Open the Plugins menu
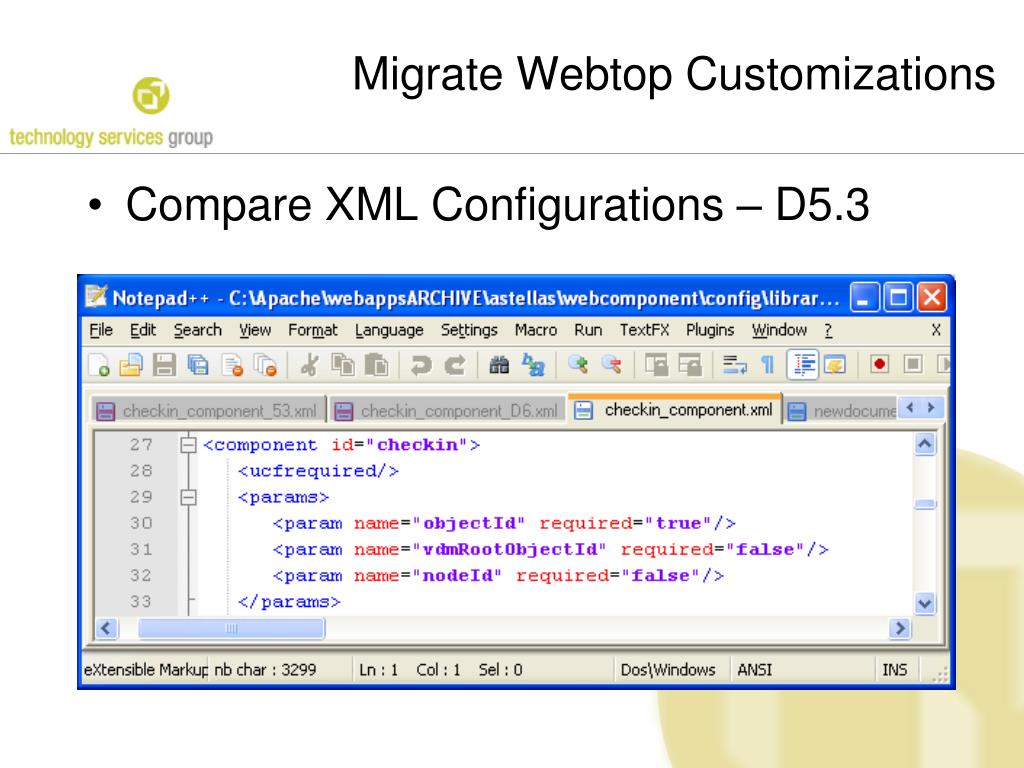1024x768 pixels. (x=710, y=330)
